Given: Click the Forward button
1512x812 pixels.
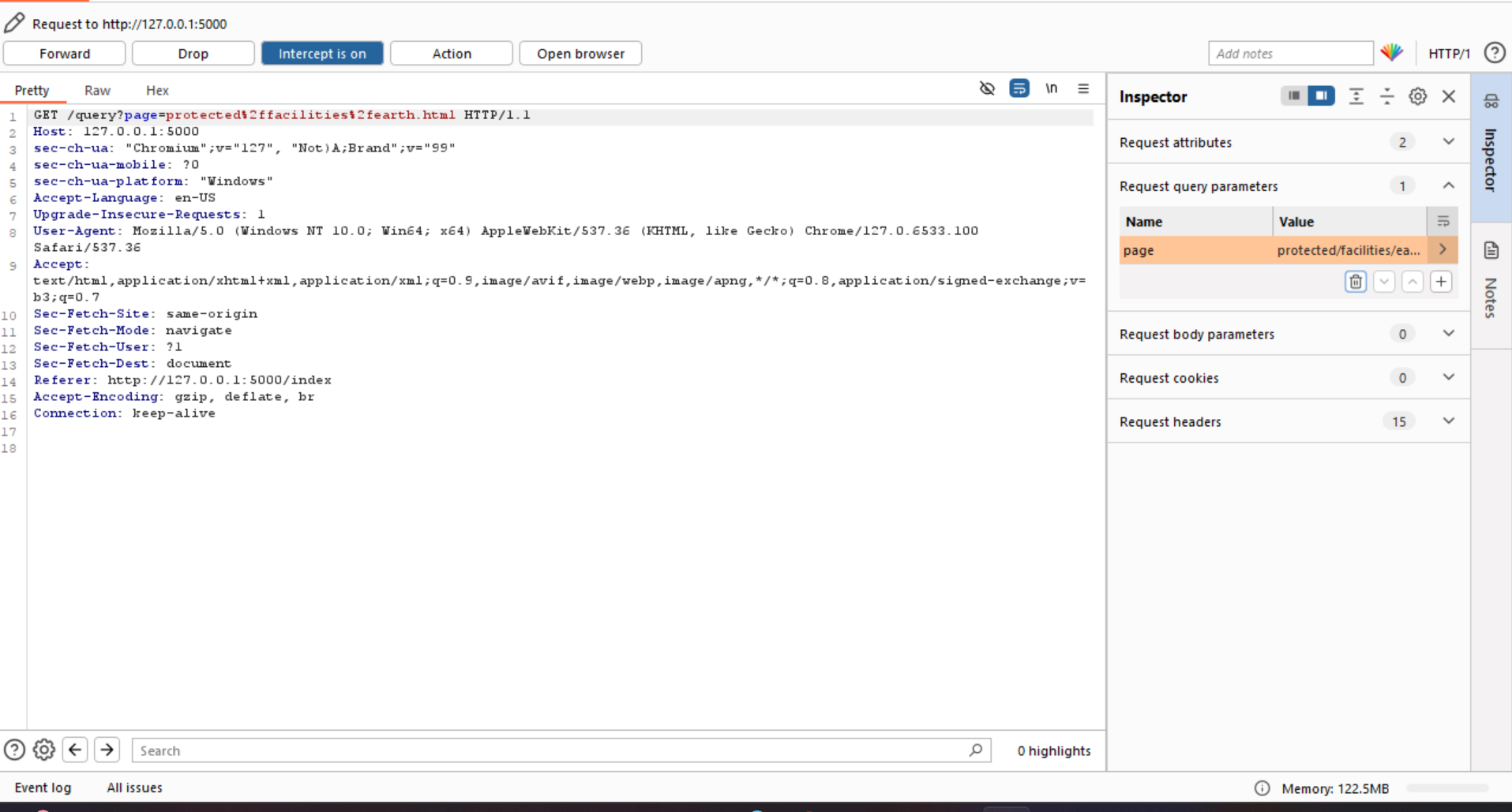Looking at the screenshot, I should pyautogui.click(x=65, y=54).
